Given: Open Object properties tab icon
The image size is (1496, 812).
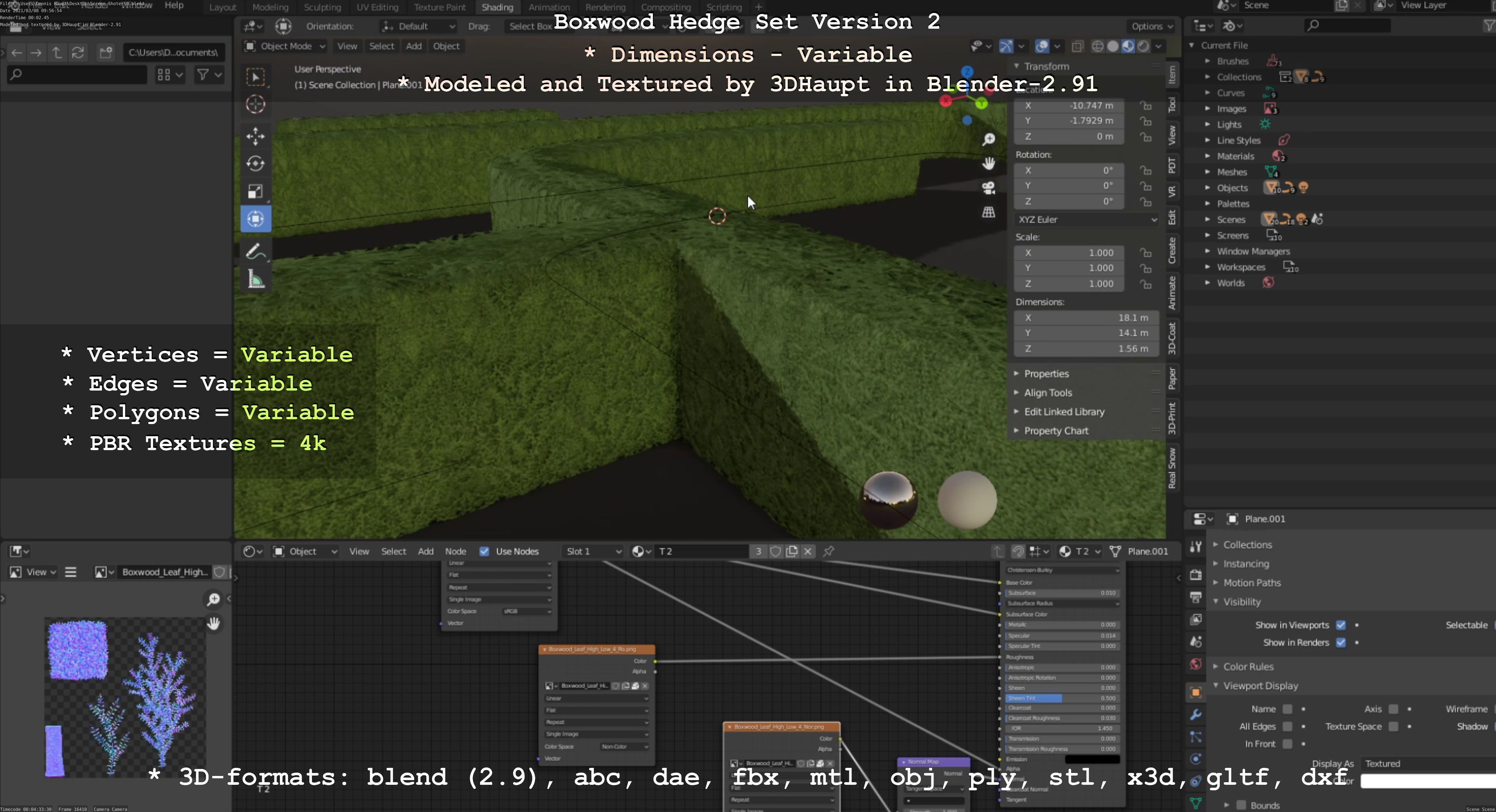Looking at the screenshot, I should (1196, 692).
